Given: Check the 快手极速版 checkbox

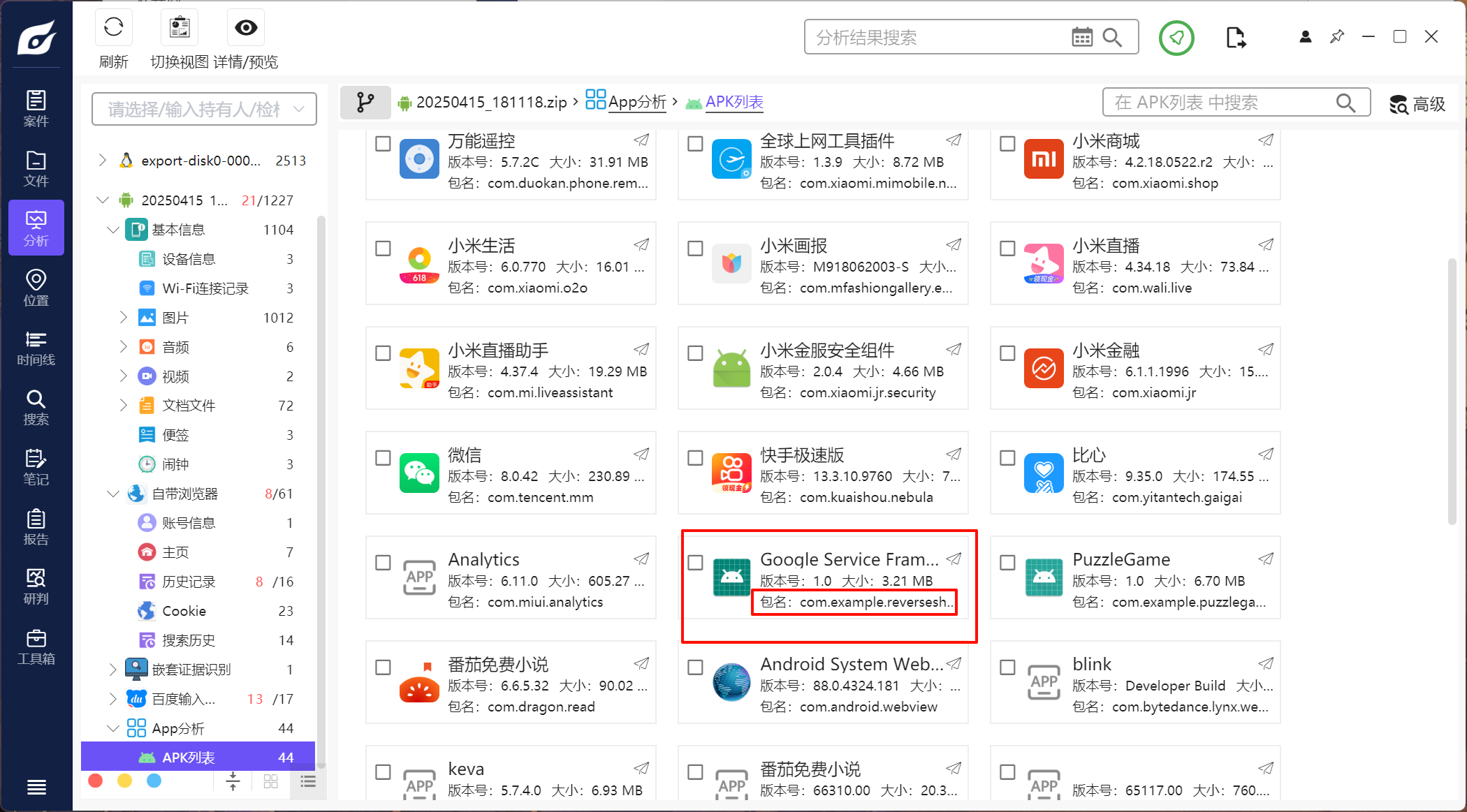Looking at the screenshot, I should point(695,458).
